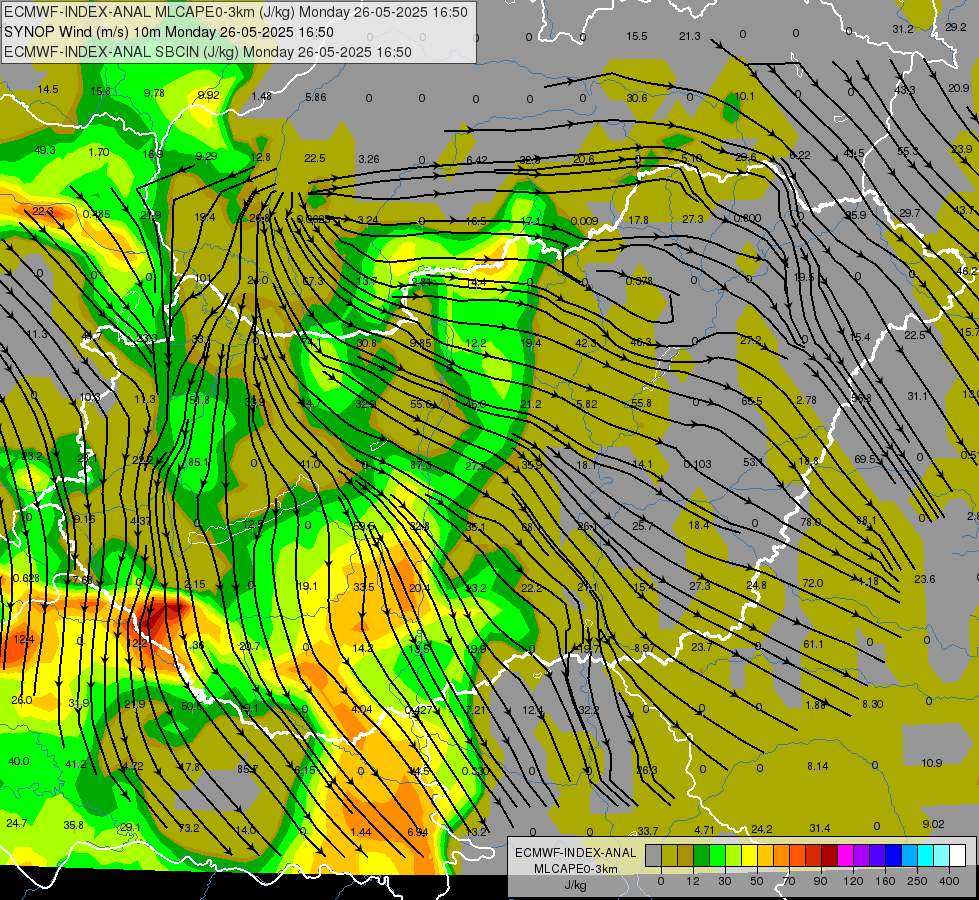The image size is (979, 900).
Task: Click the map value 101
Action: [x=202, y=279]
